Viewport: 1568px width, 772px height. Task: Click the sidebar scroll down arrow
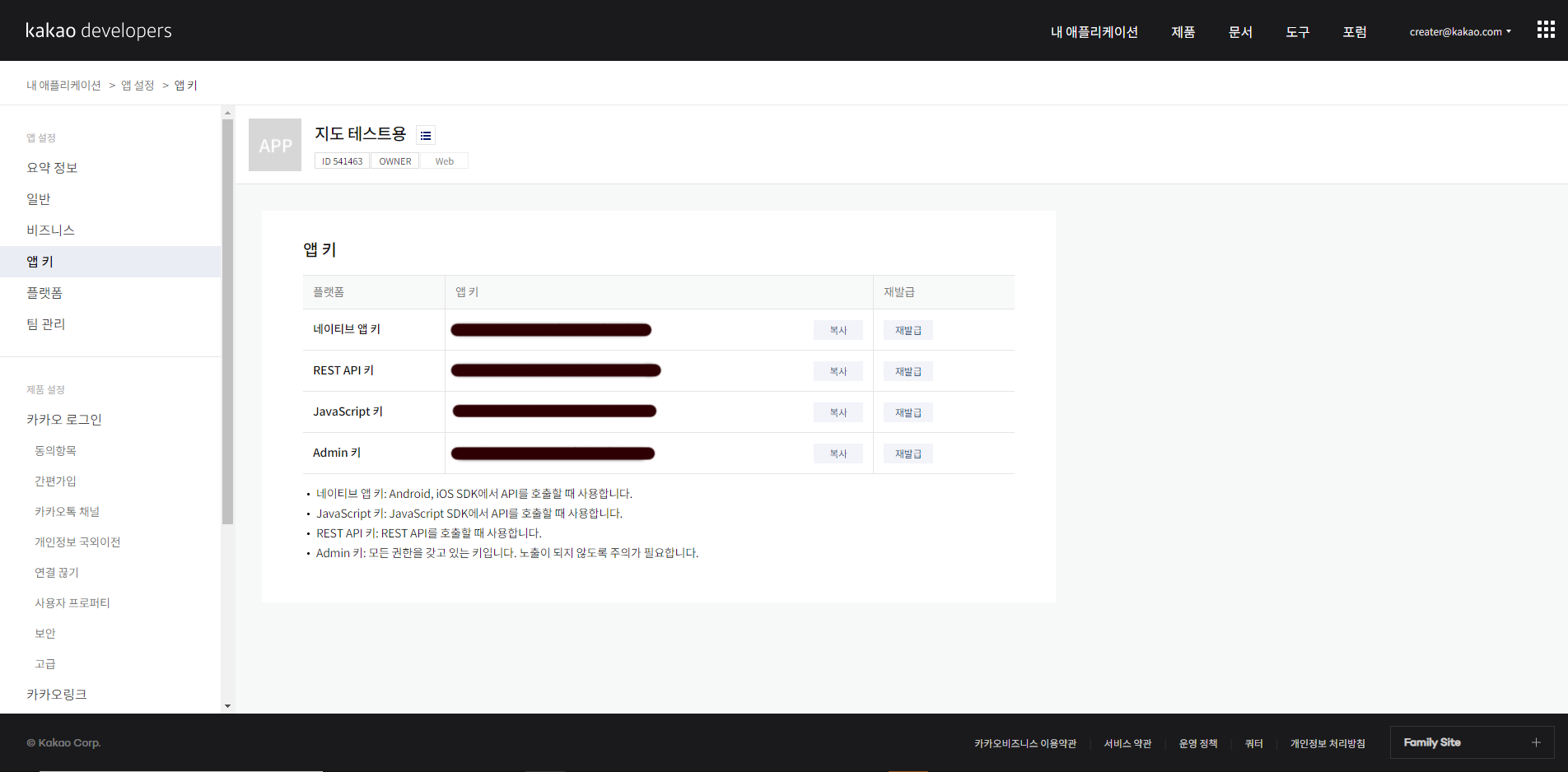[227, 705]
